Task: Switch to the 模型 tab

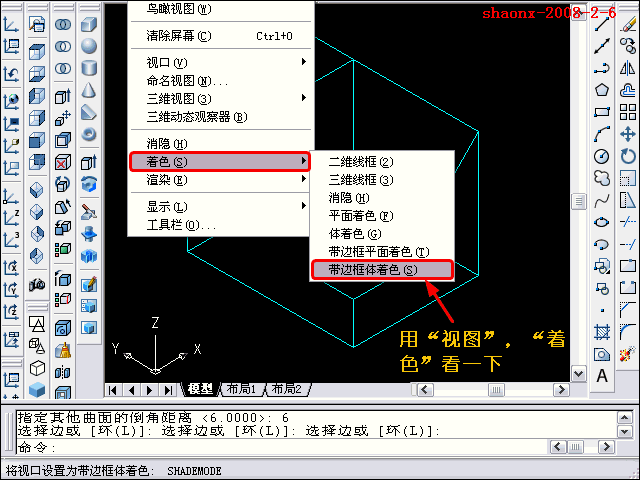Action: 200,389
